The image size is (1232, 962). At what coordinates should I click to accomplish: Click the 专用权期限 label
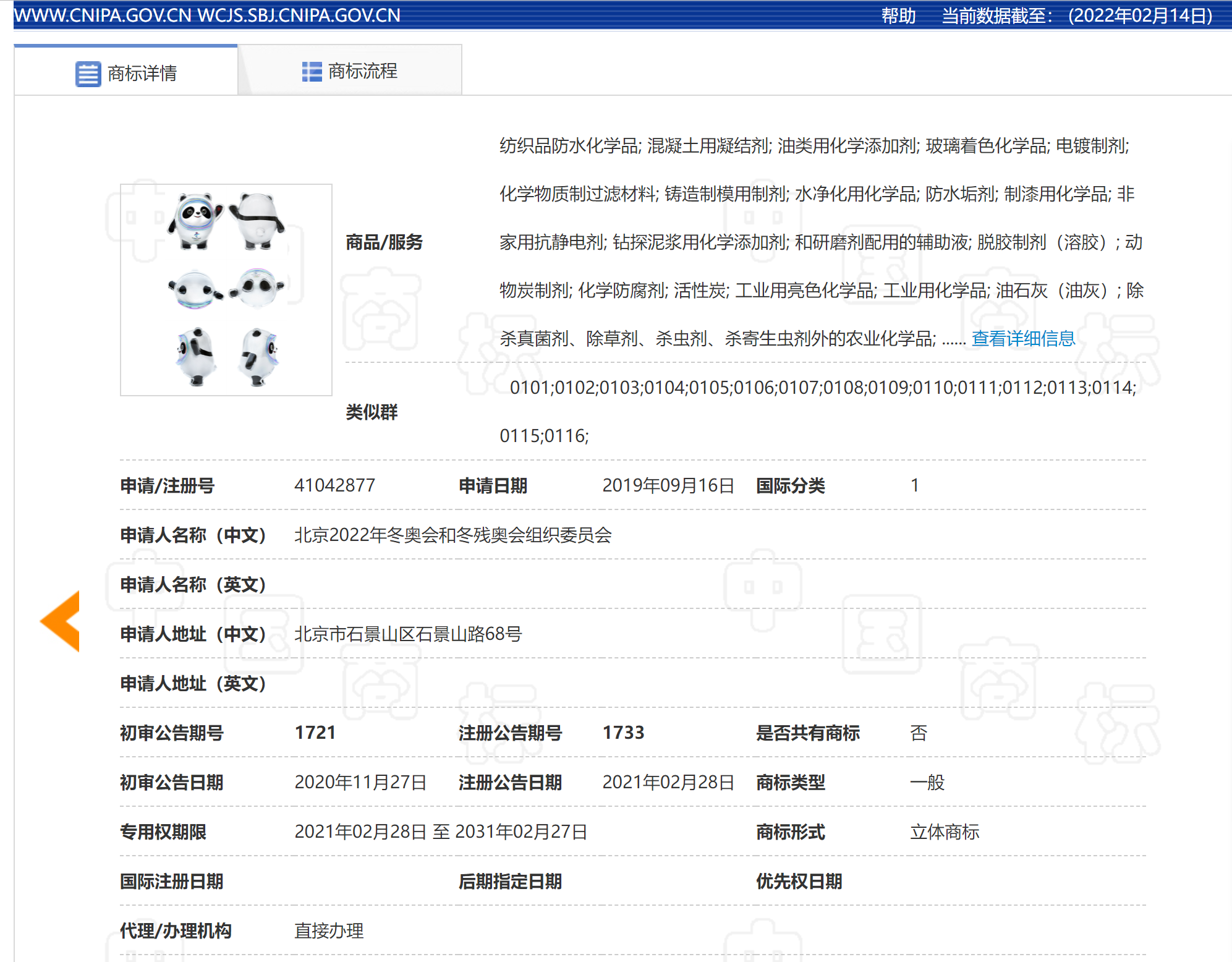(163, 832)
